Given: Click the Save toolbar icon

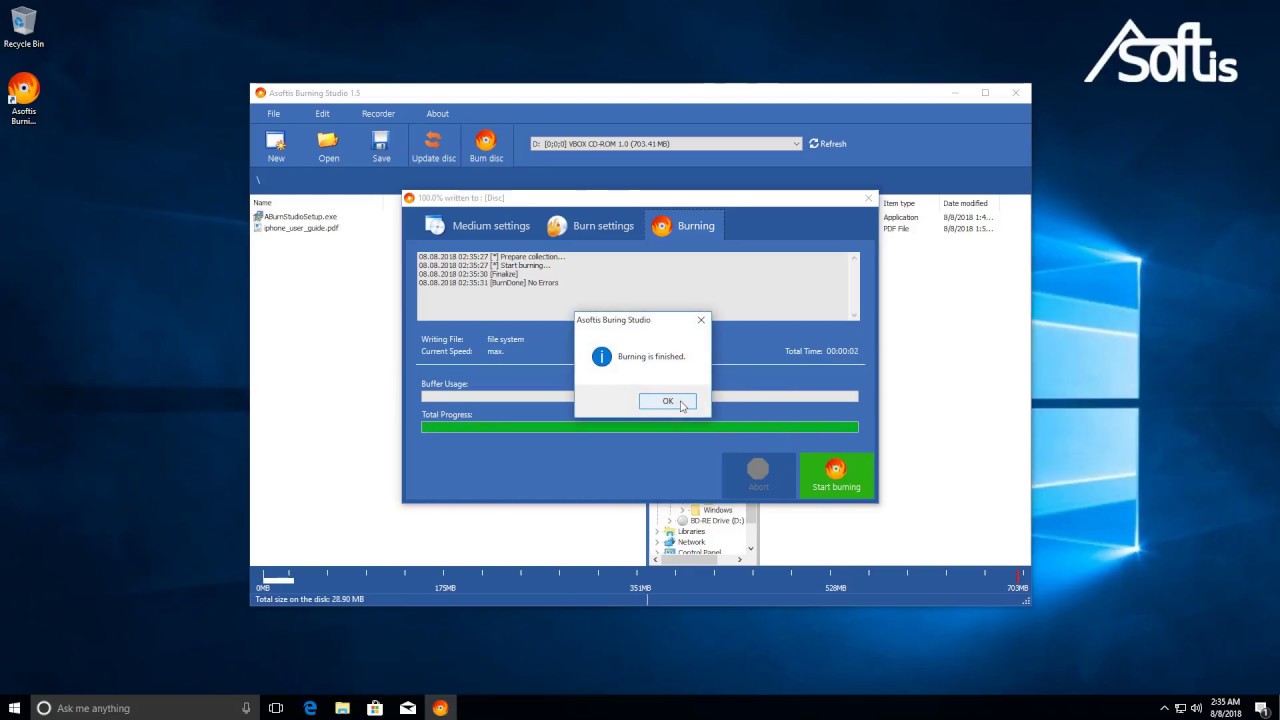Looking at the screenshot, I should 381,146.
